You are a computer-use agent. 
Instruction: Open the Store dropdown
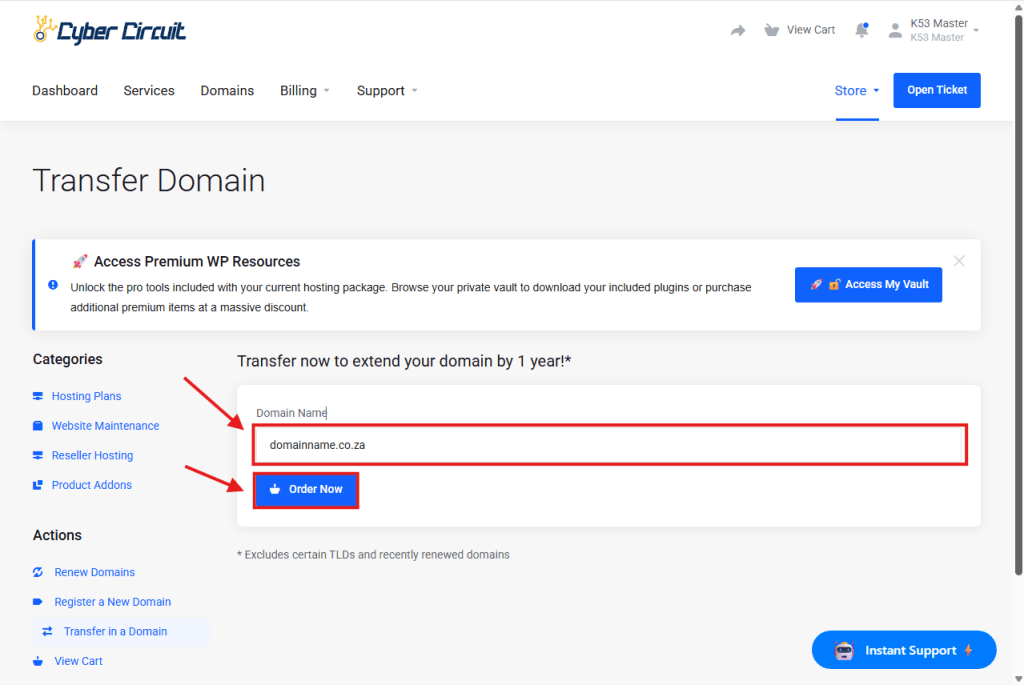[857, 90]
